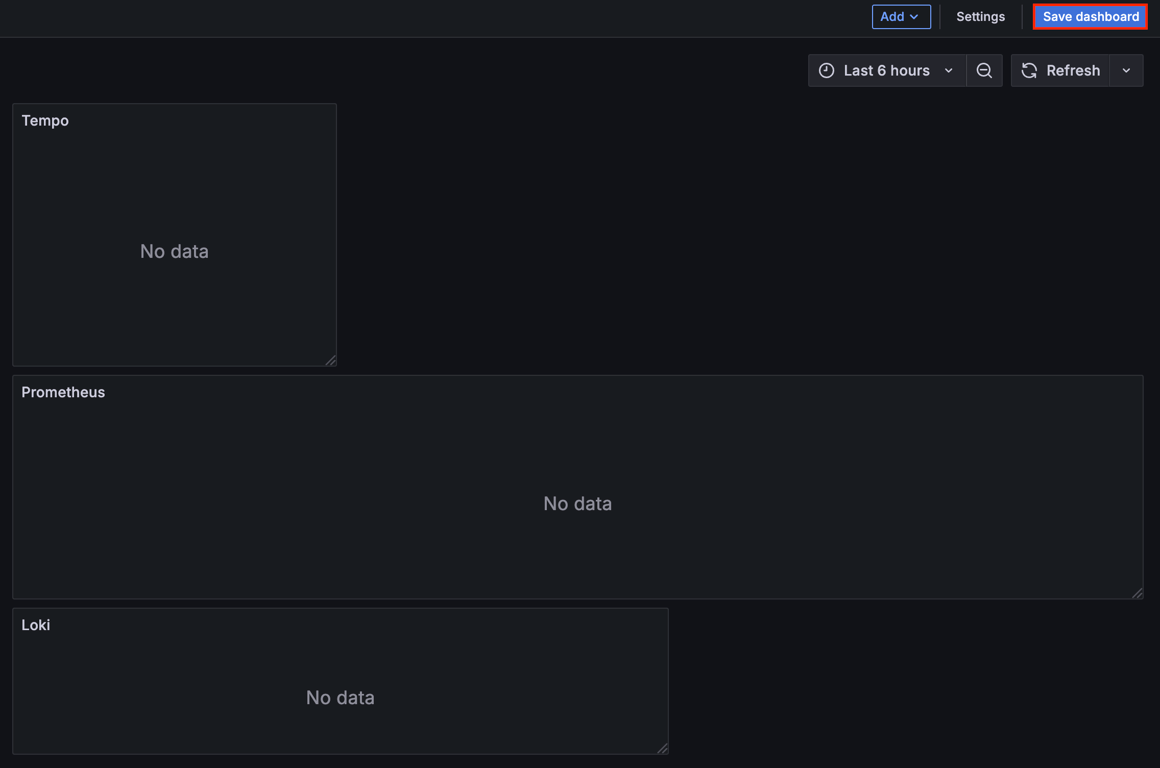Click the Prometheus panel resize handle
Screen dimensions: 1160x768
tap(1139, 593)
